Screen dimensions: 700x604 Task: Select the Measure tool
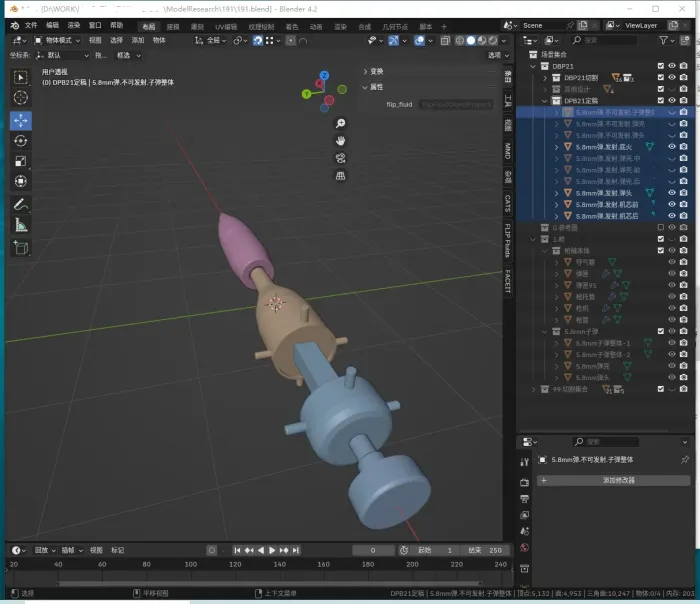click(x=21, y=225)
